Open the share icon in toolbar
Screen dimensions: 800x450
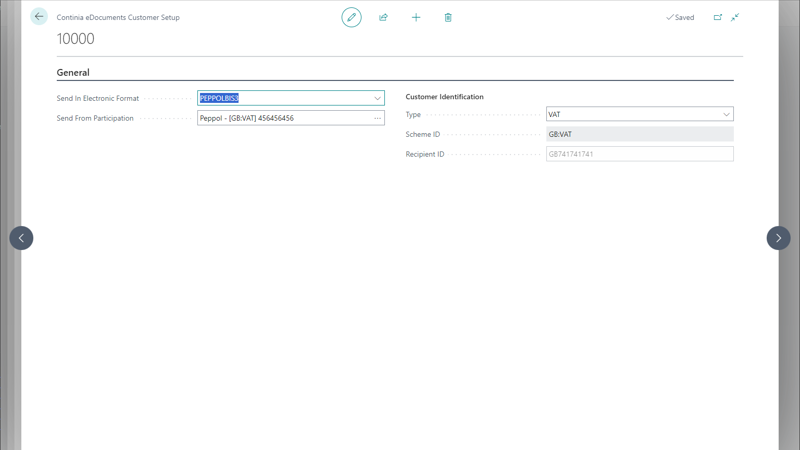pyautogui.click(x=383, y=17)
